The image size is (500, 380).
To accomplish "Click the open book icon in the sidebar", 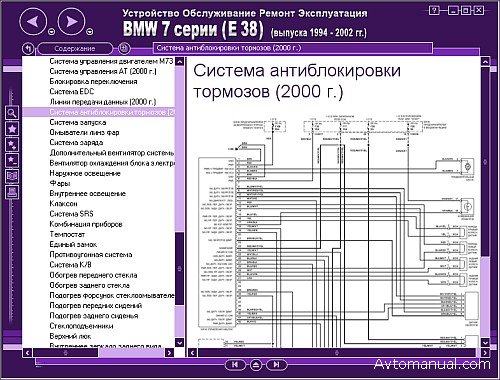I will (12, 176).
